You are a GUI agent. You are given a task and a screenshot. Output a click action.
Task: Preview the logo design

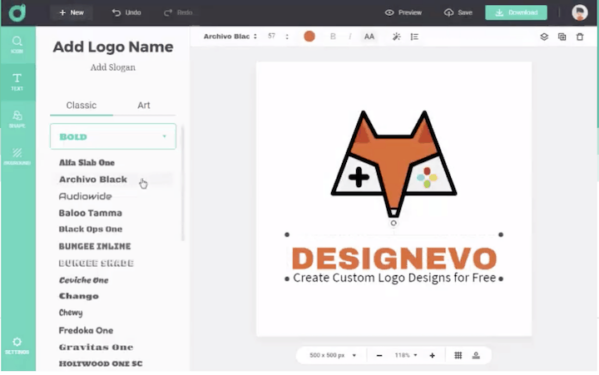click(x=403, y=13)
